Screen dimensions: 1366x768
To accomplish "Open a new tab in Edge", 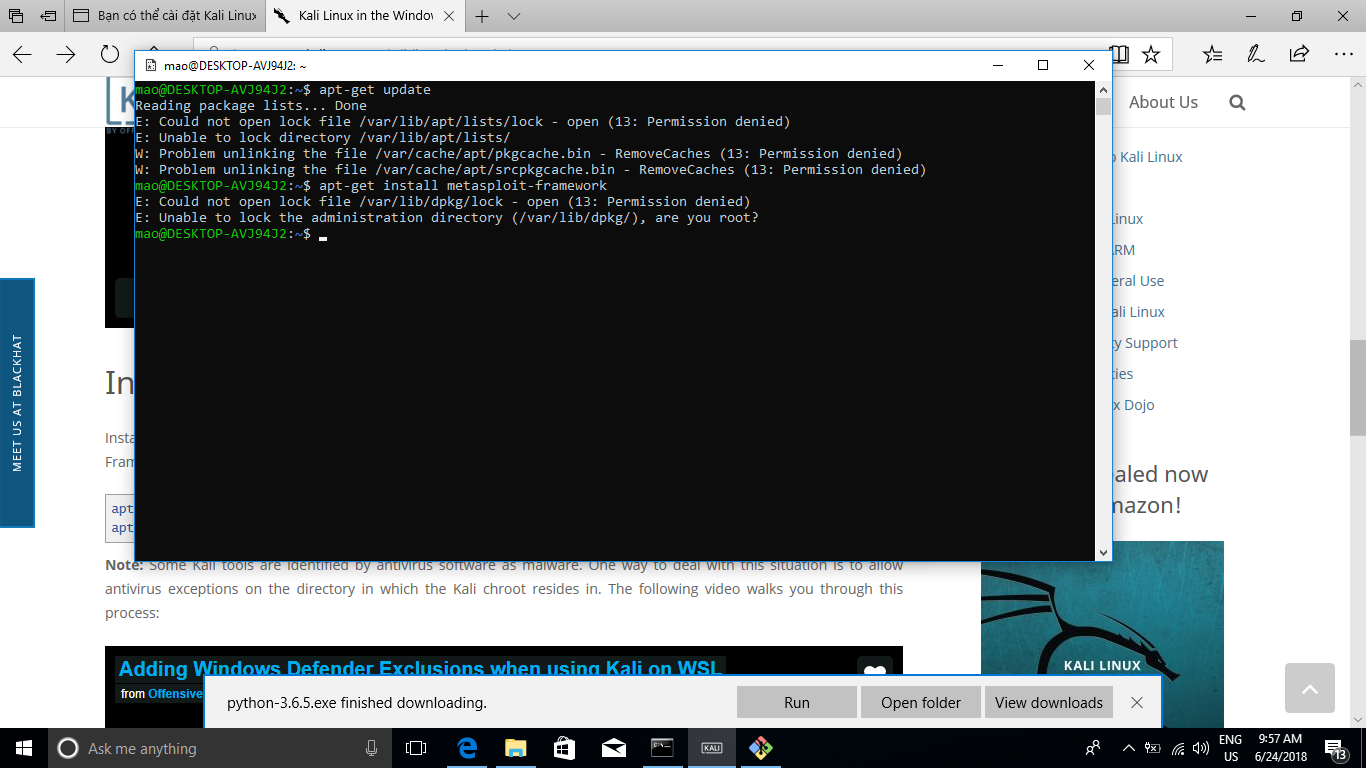I will [483, 16].
